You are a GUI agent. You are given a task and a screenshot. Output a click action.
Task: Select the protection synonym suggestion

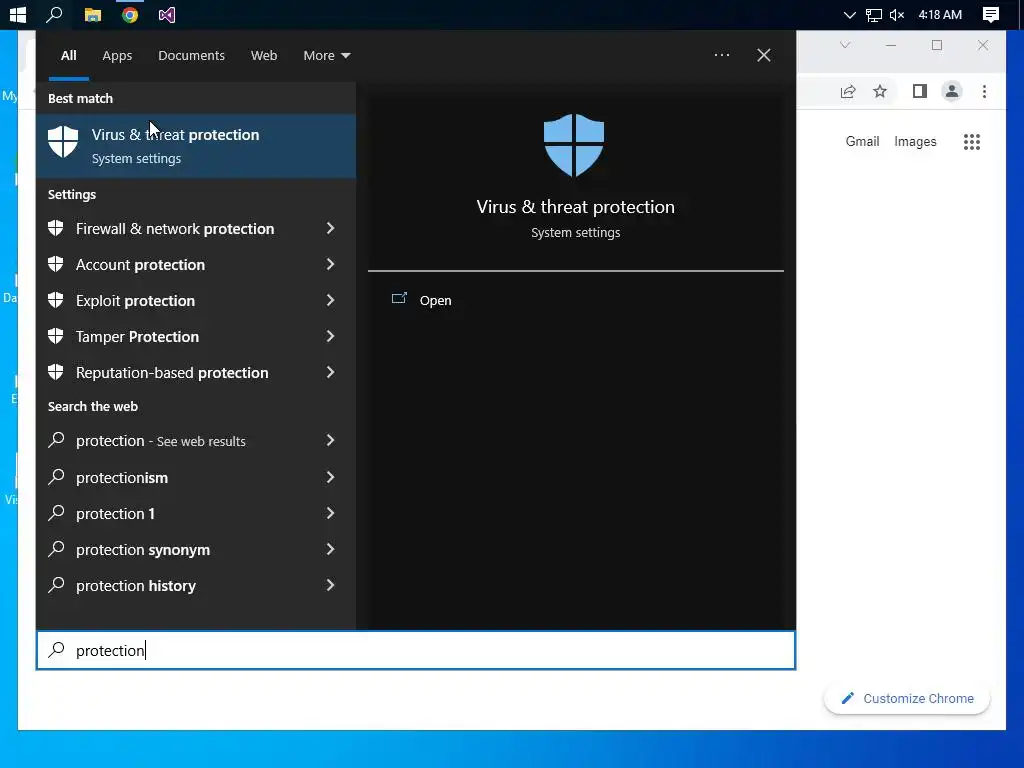point(143,550)
